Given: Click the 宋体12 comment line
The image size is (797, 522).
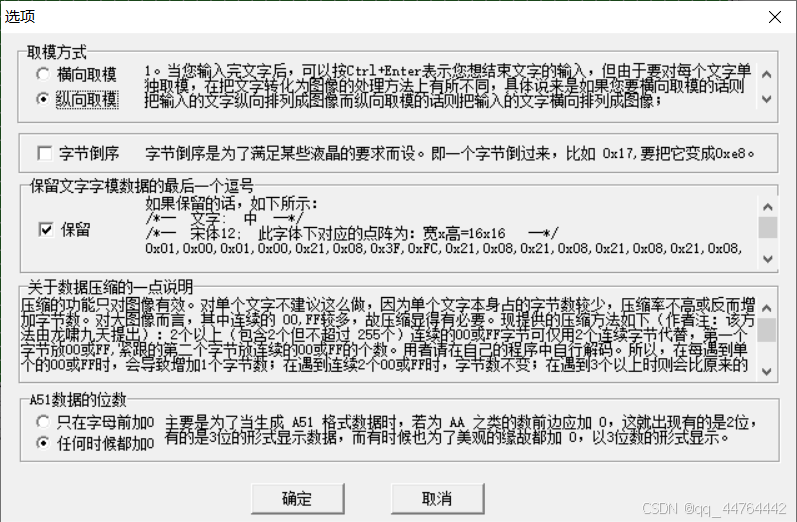Looking at the screenshot, I should (352, 233).
